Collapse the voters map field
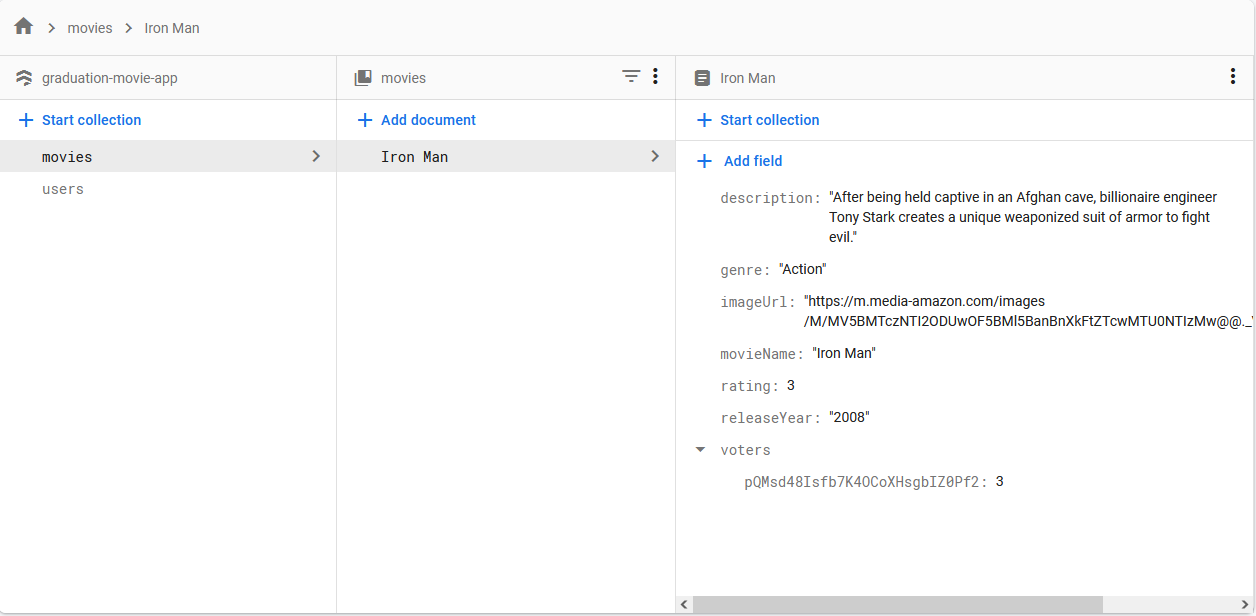Viewport: 1256px width, 616px height. [700, 450]
